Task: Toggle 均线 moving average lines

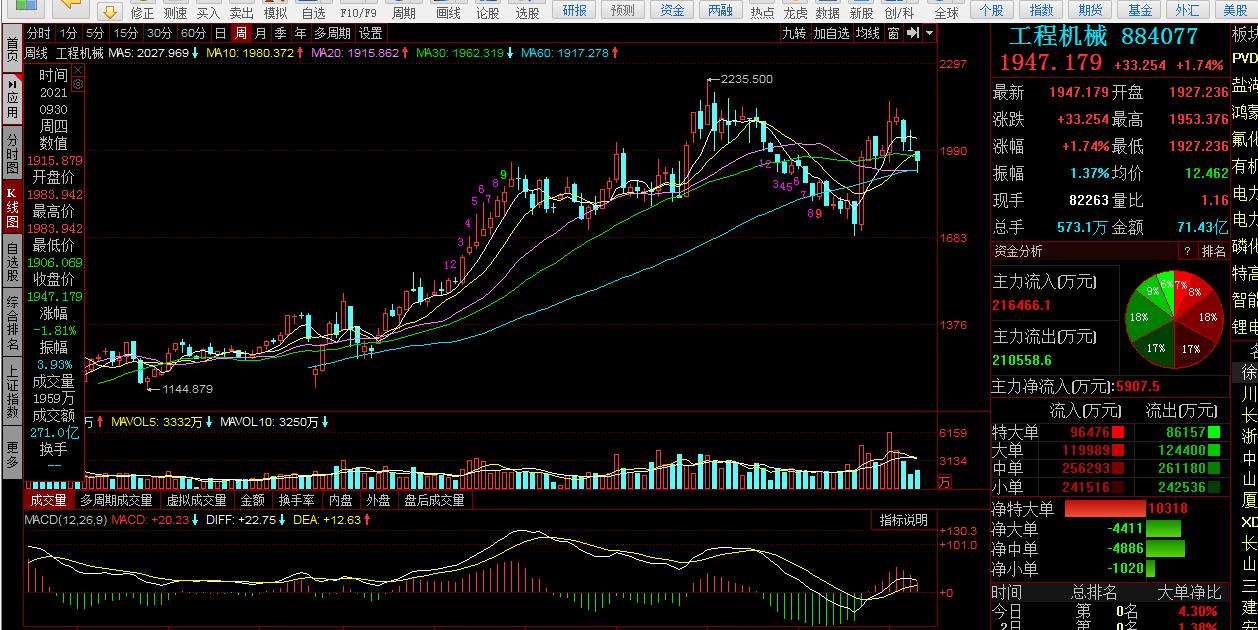Action: [868, 33]
